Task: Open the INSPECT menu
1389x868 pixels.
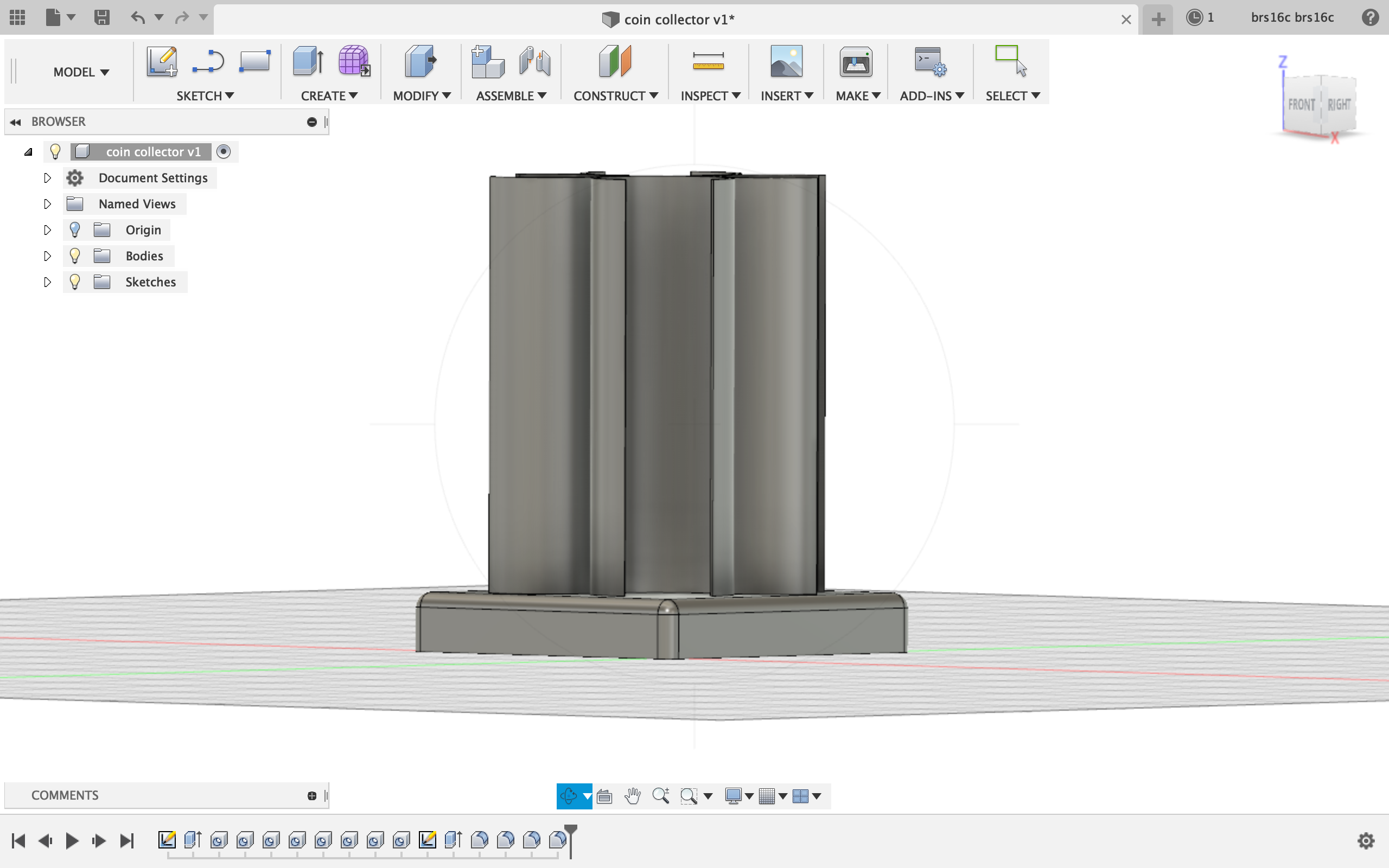Action: pos(710,96)
